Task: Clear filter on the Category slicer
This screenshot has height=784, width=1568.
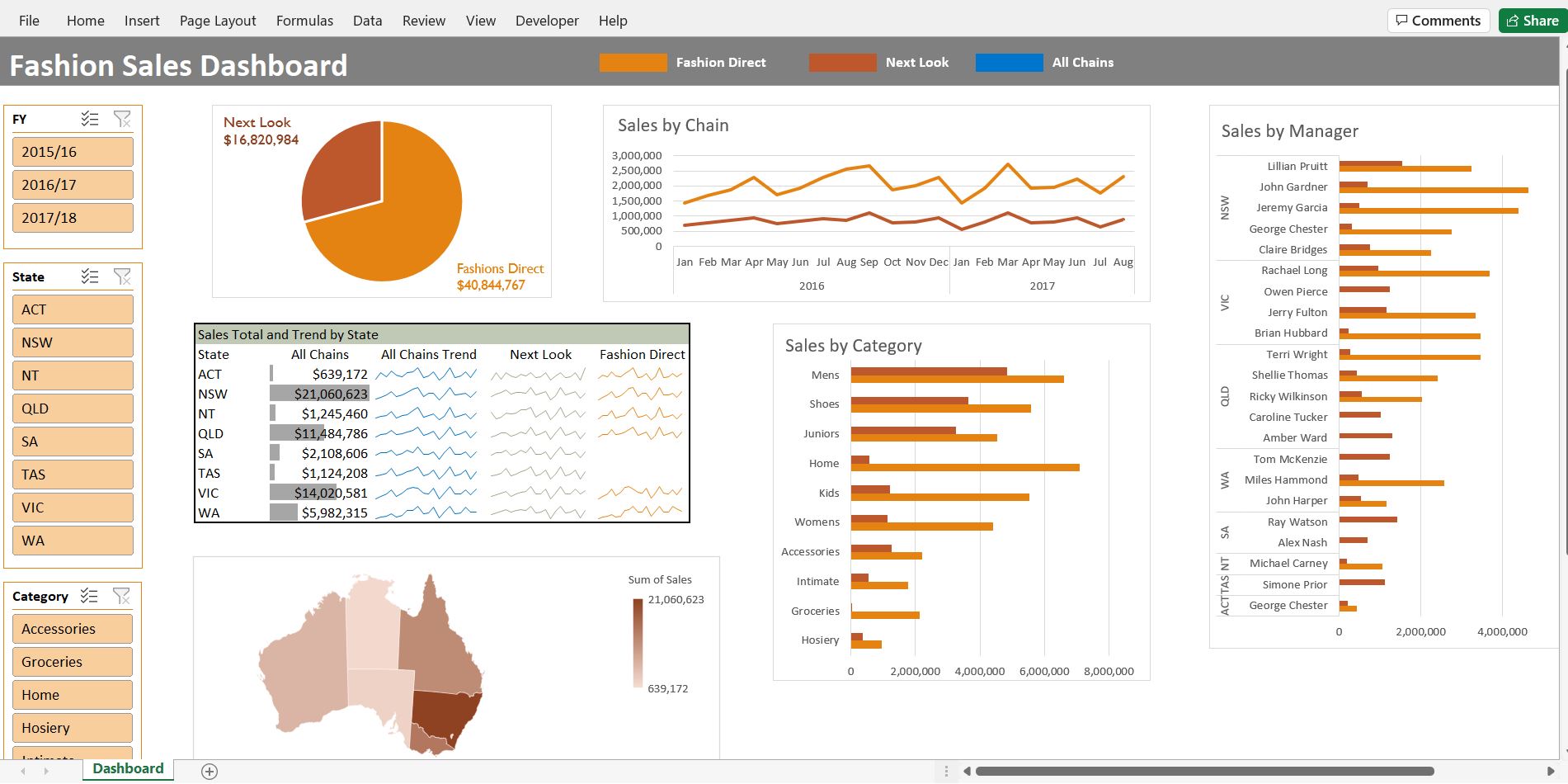Action: tap(121, 596)
